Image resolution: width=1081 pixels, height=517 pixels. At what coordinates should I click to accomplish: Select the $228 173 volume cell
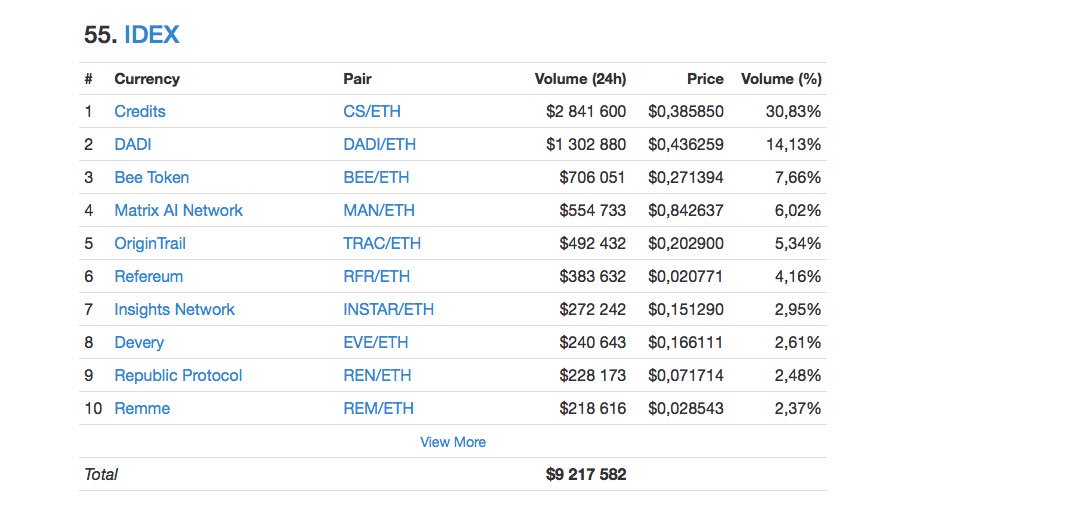click(592, 376)
